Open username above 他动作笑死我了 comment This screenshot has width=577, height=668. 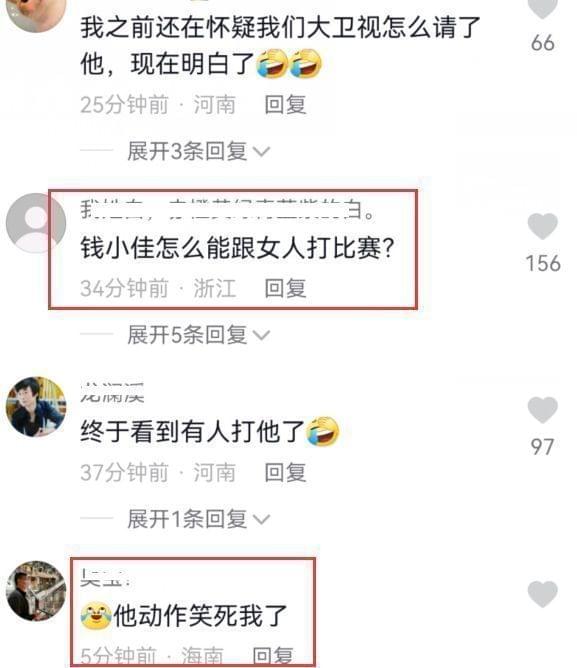point(105,576)
